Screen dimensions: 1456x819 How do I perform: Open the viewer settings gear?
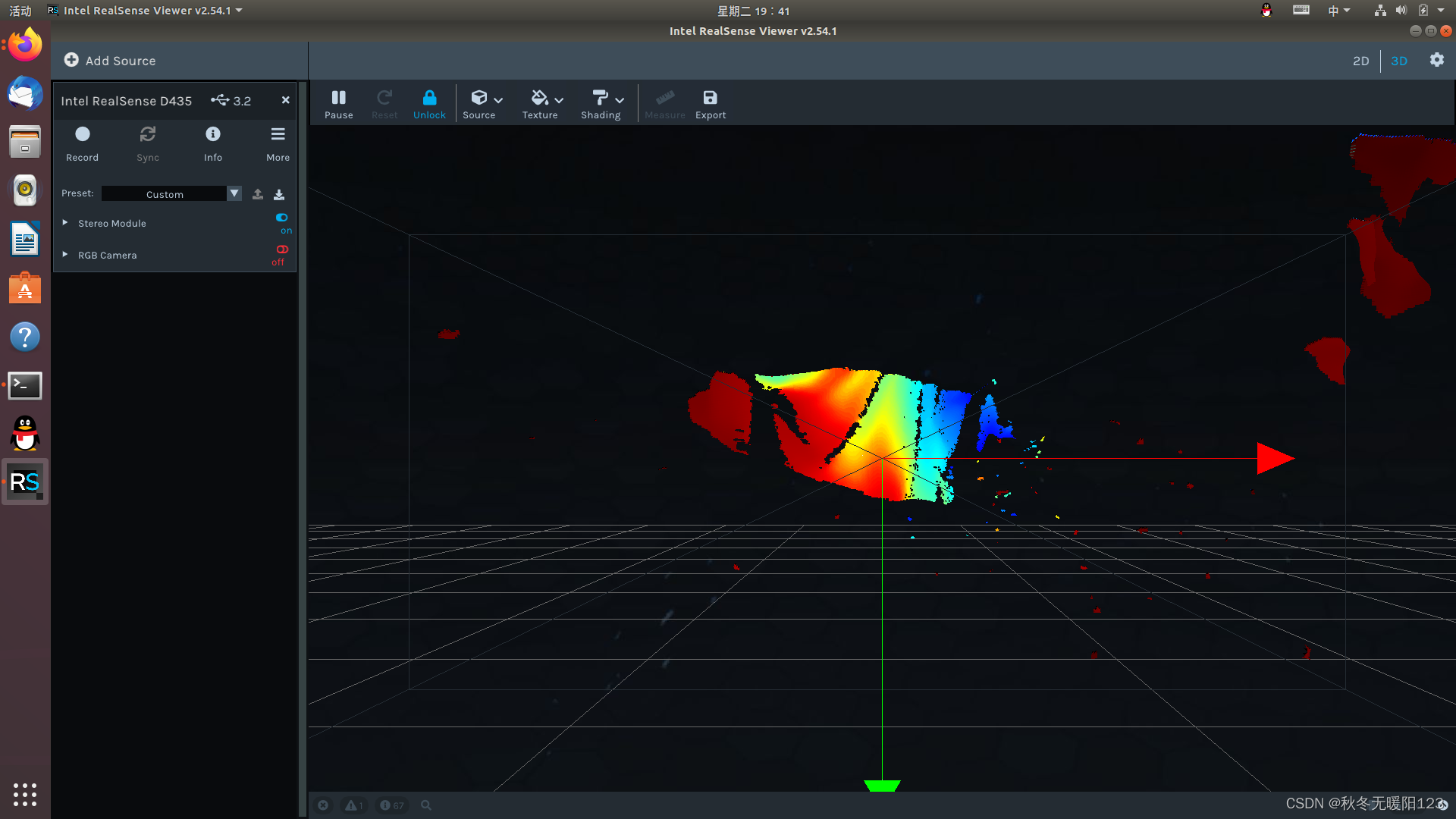click(x=1436, y=60)
